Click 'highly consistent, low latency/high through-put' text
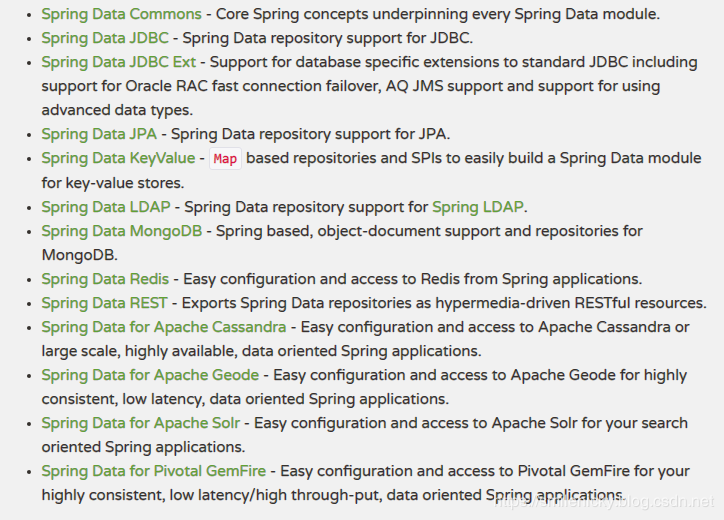This screenshot has width=724, height=520. [211, 496]
